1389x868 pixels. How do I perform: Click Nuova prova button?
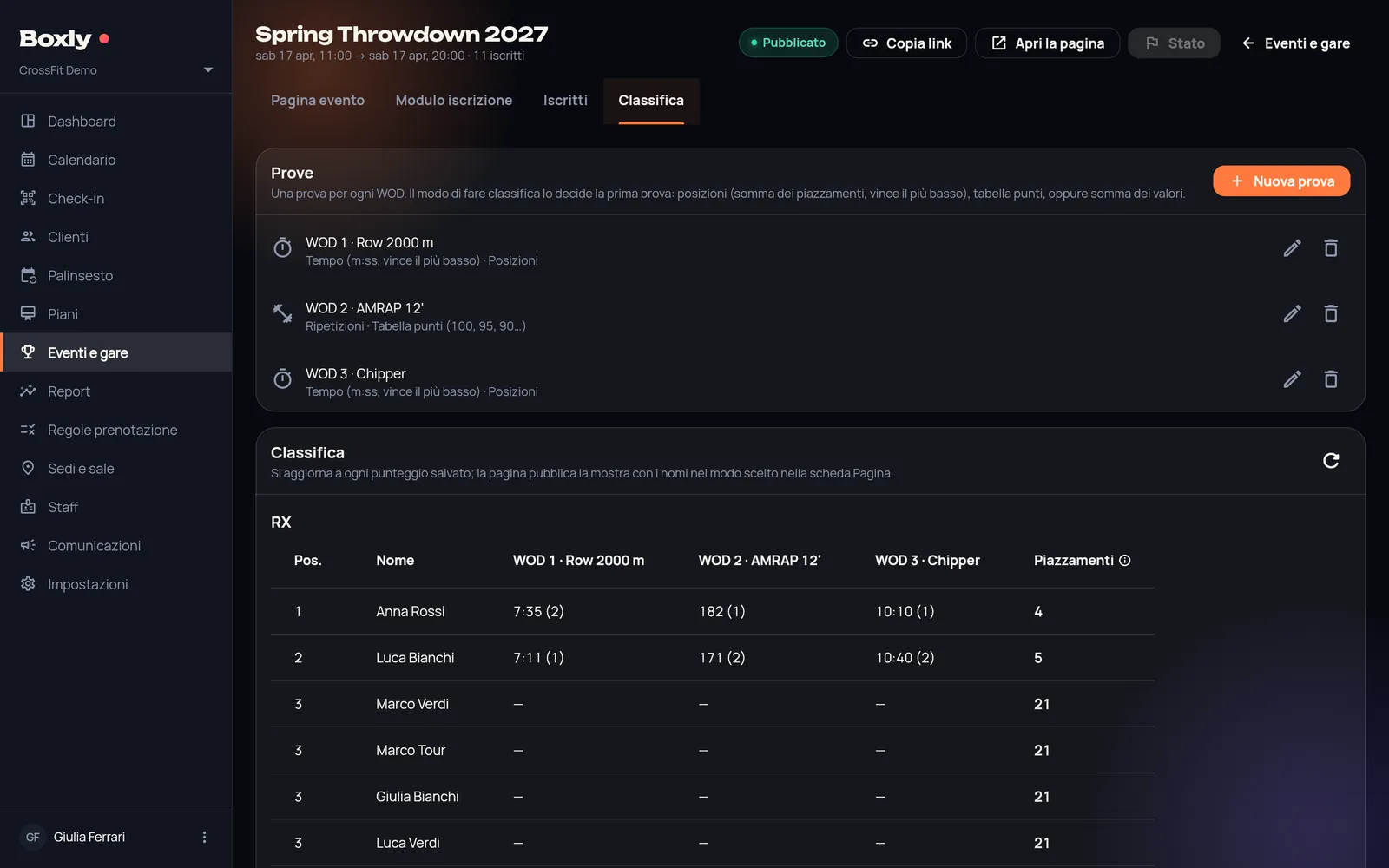click(1281, 181)
